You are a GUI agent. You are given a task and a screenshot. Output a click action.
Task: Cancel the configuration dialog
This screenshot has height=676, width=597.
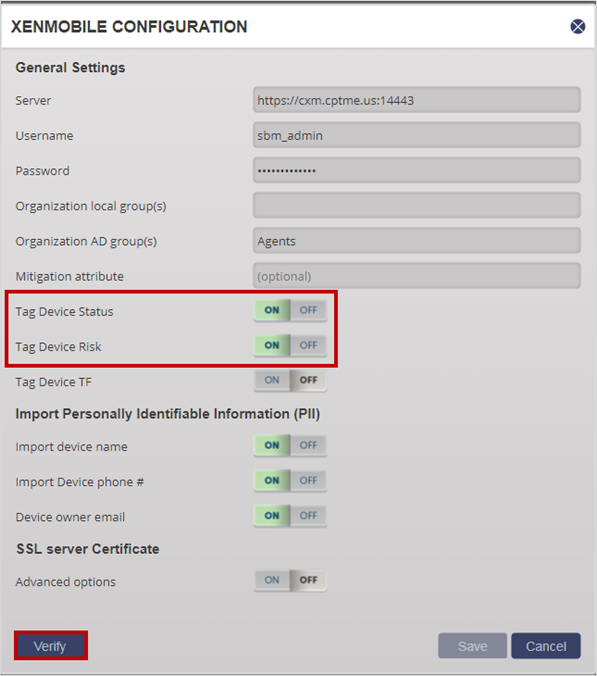tap(546, 646)
